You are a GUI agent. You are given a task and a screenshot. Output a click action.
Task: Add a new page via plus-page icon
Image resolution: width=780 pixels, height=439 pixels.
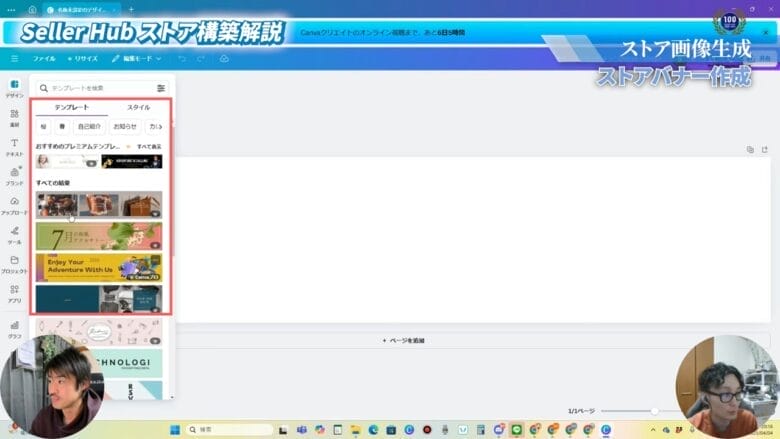coord(765,149)
